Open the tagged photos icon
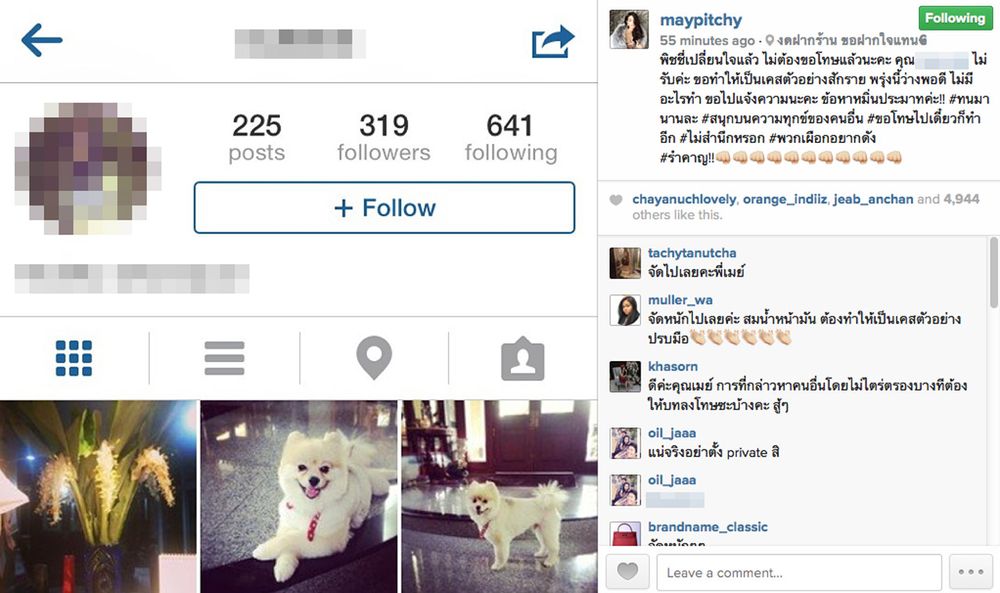Viewport: 1000px width, 593px height. [523, 358]
